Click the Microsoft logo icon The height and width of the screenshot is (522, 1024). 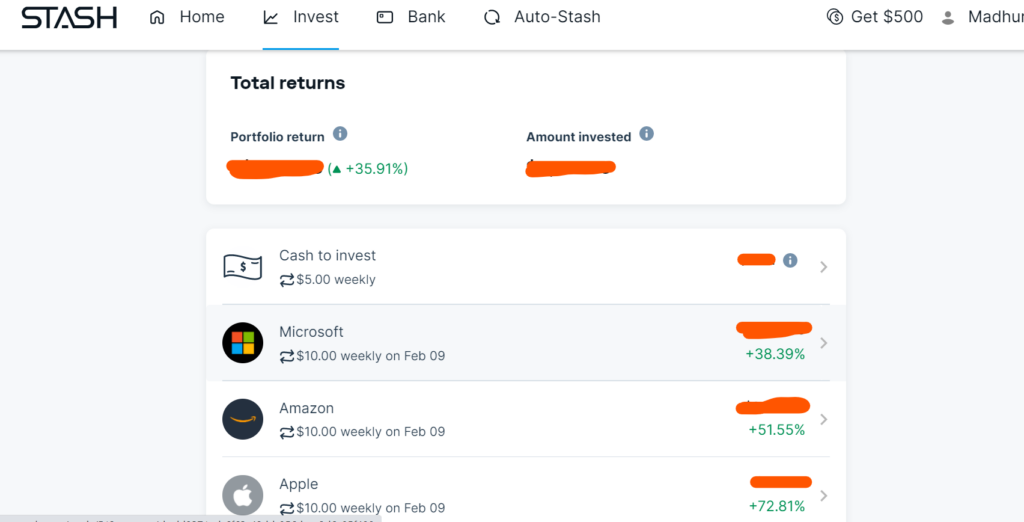pyautogui.click(x=242, y=342)
